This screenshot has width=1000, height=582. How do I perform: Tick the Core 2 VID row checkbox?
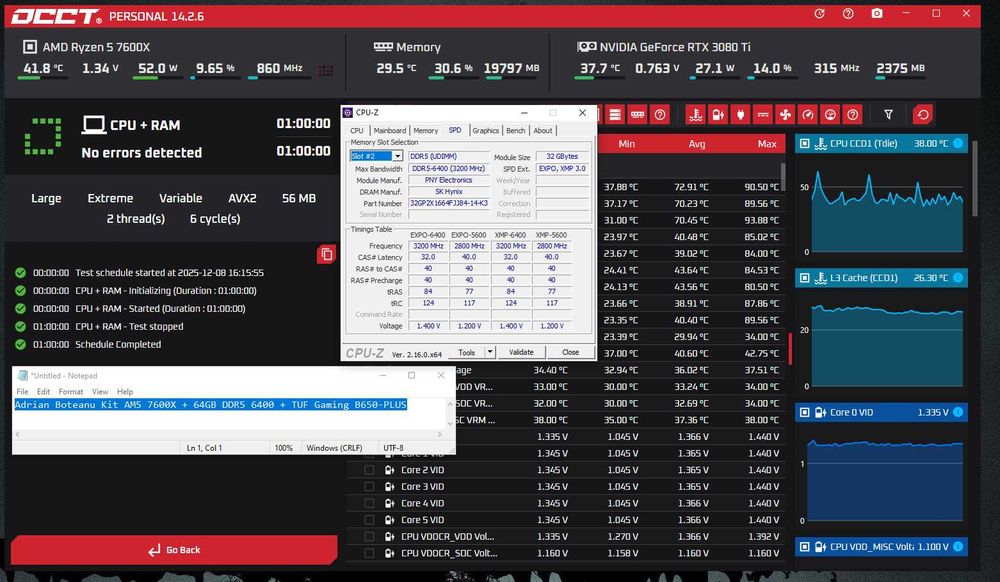369,470
